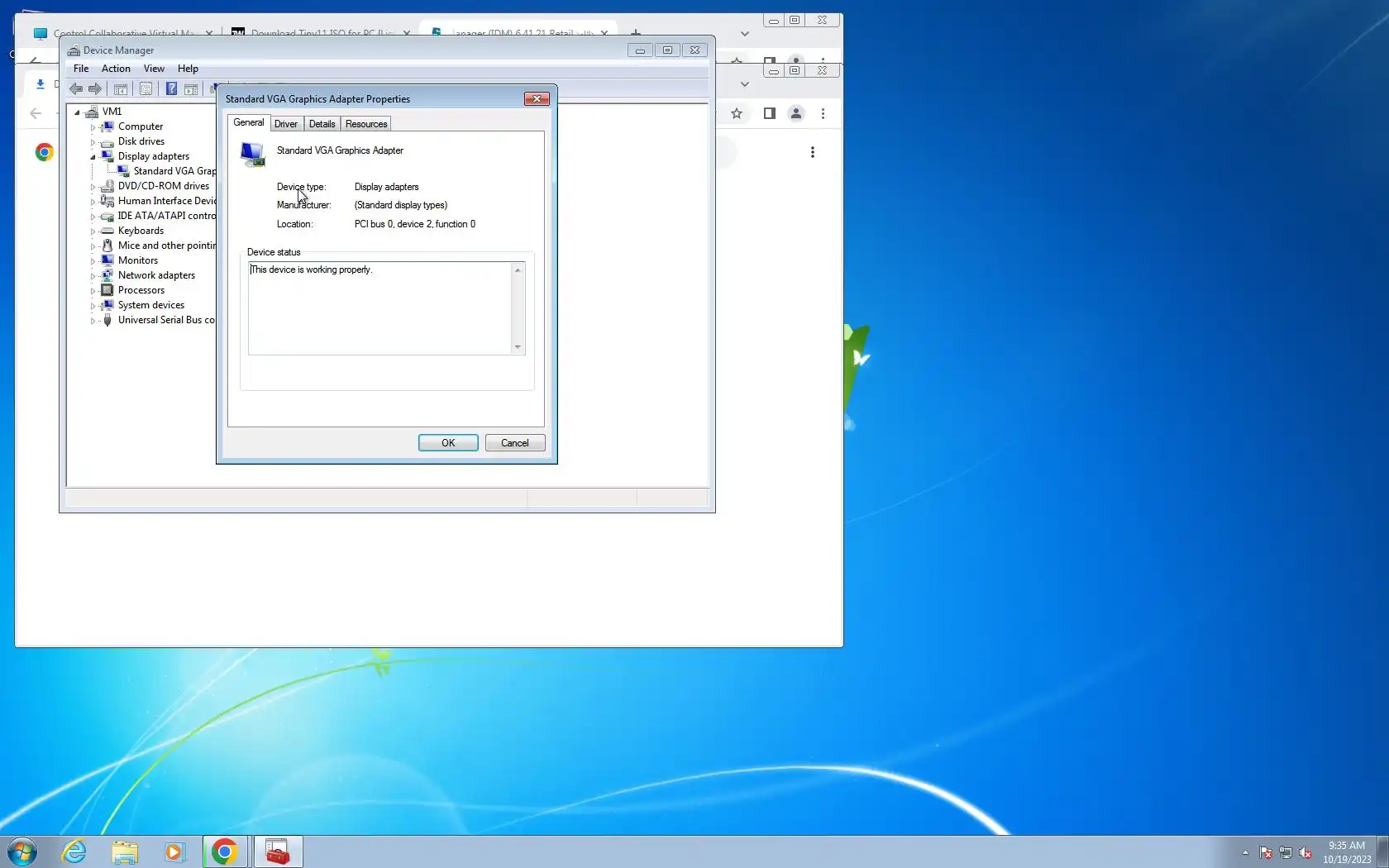This screenshot has width=1389, height=868.
Task: Click the Properties sheet icon in Device Manager toolbar
Action: 146,89
